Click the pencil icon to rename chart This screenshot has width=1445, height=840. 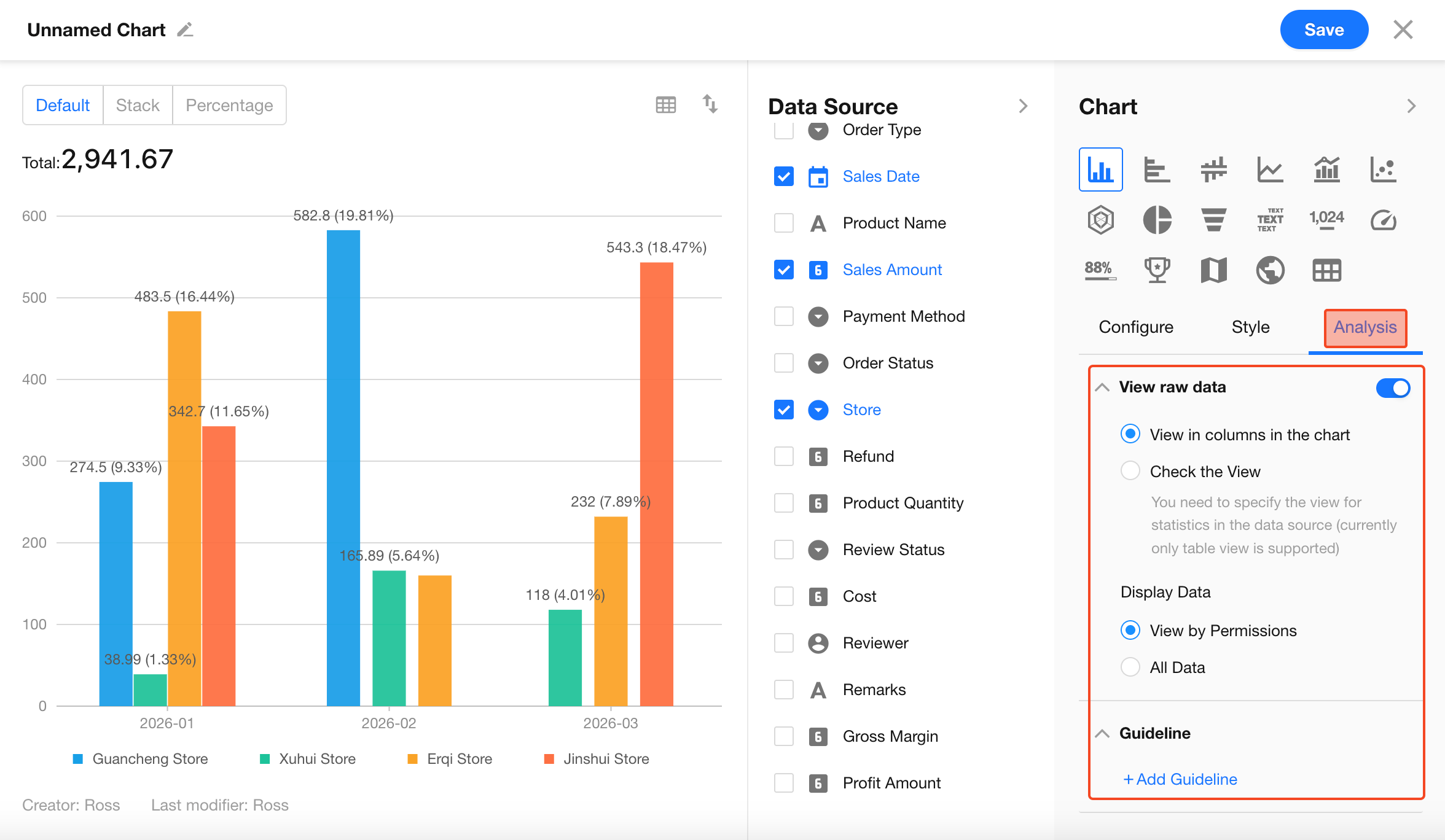tap(185, 29)
